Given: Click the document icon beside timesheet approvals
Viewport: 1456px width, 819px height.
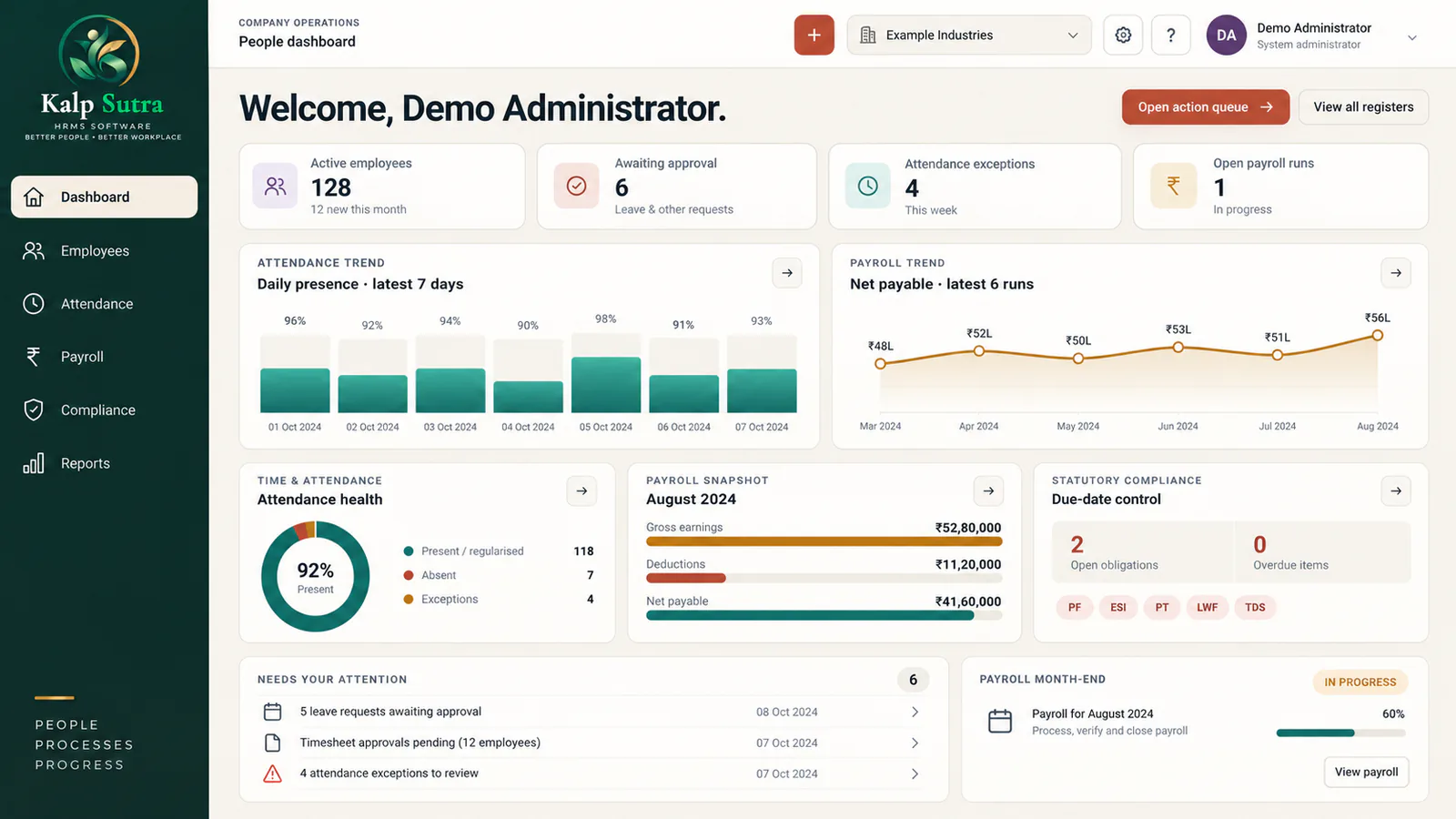Looking at the screenshot, I should pyautogui.click(x=272, y=743).
